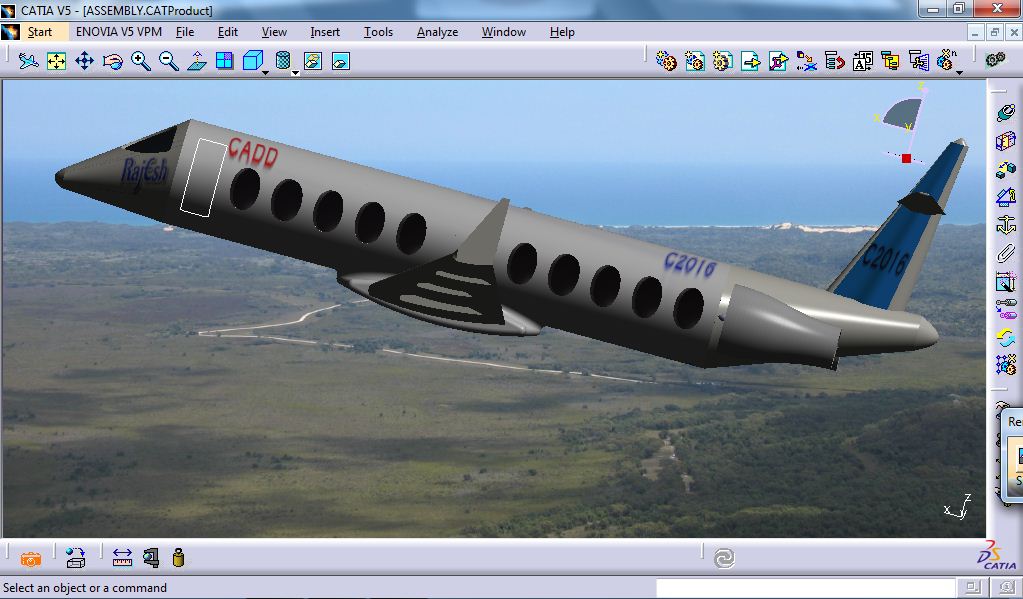Open the Start menu

[39, 32]
